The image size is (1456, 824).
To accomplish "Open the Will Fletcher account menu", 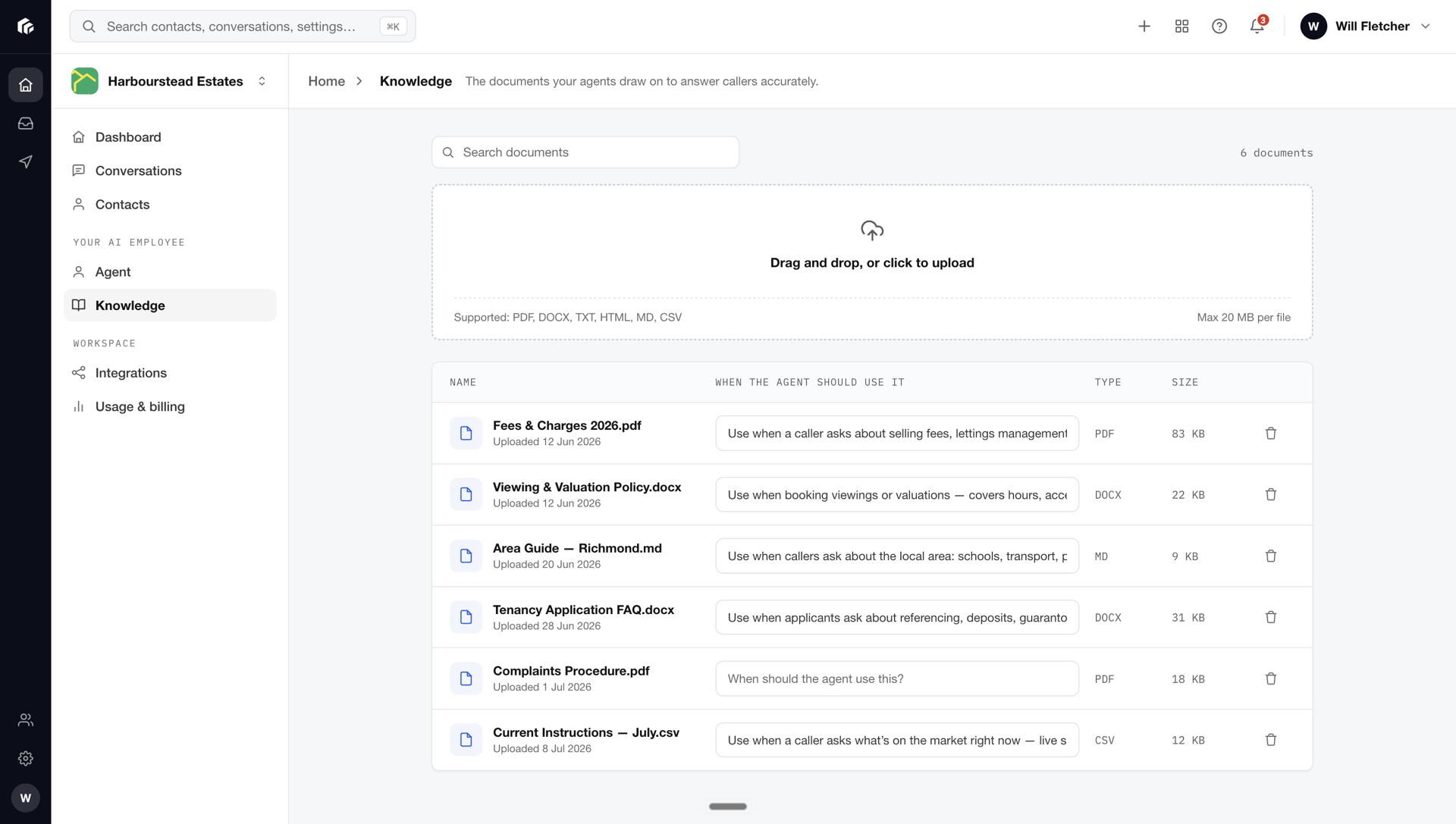I will pos(1366,27).
